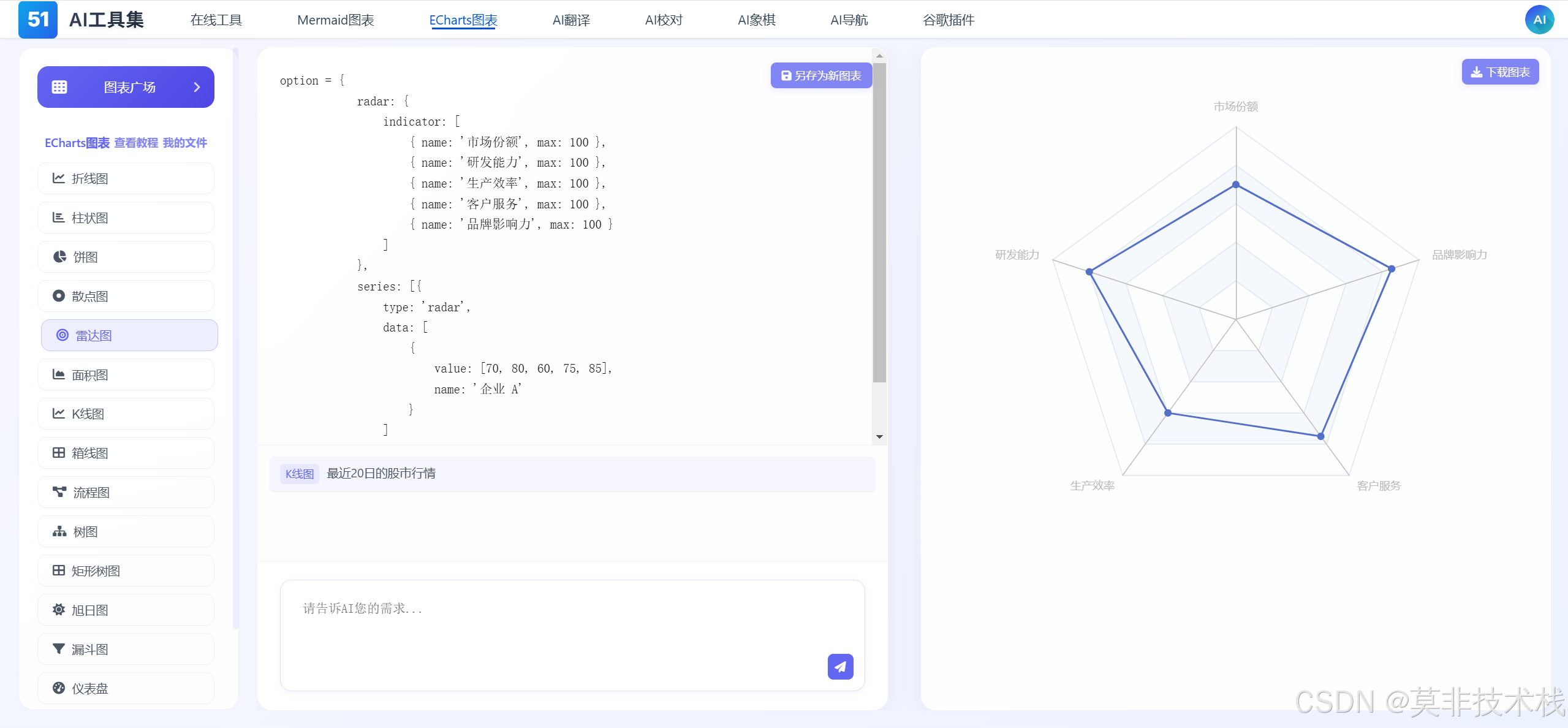Open the 查看教程 link
This screenshot has height=728, width=1568.
pyautogui.click(x=135, y=143)
